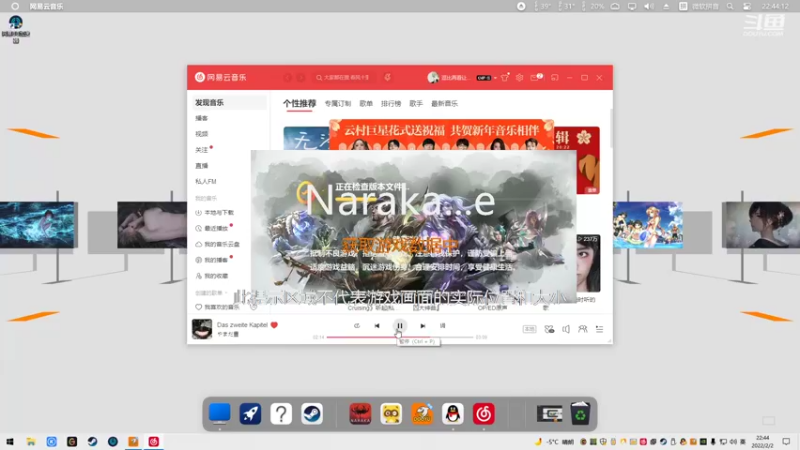800x450 pixels.
Task: Open the user avatar profile
Action: click(433, 78)
